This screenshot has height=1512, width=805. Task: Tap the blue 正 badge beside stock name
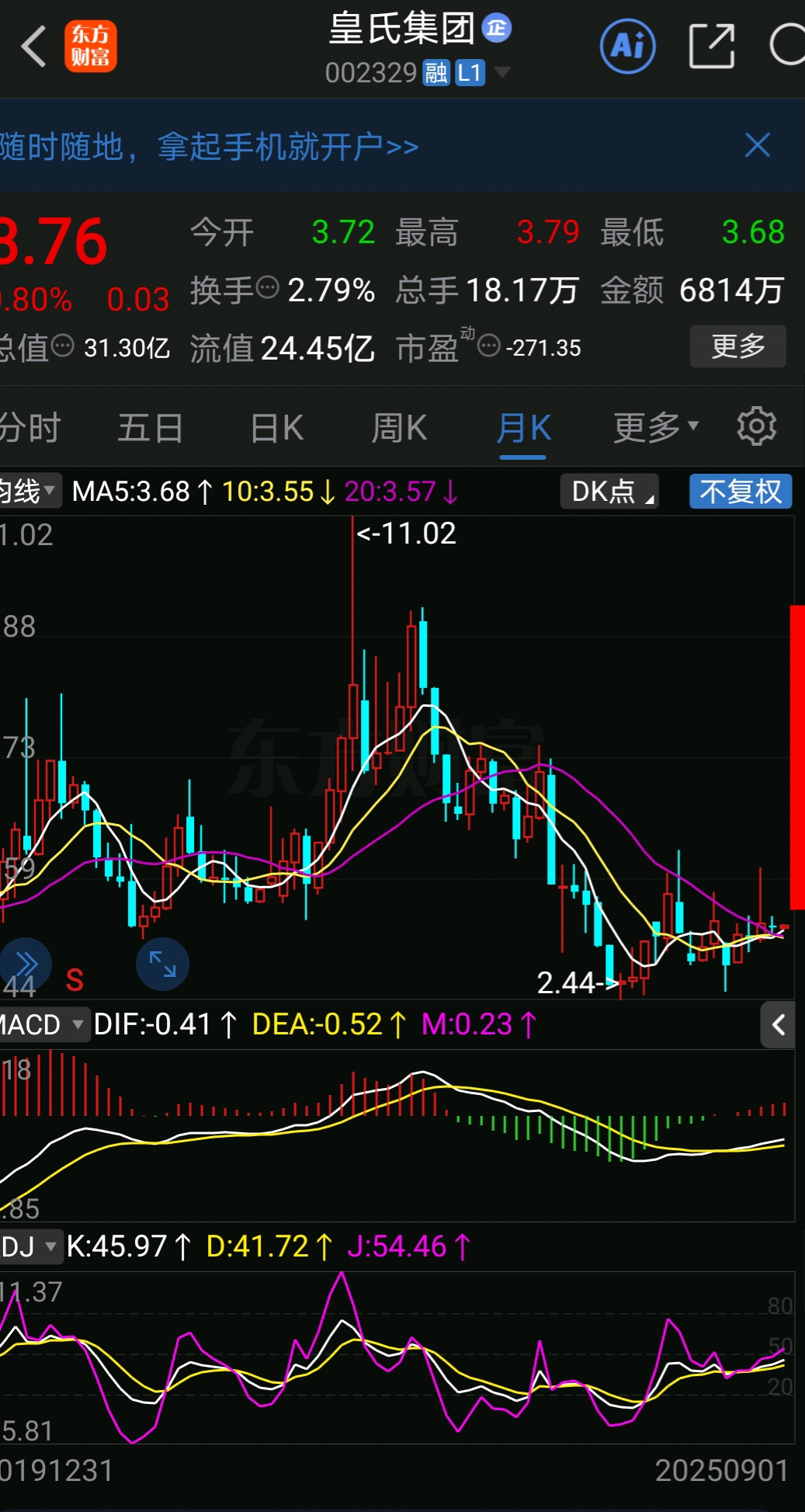click(497, 28)
